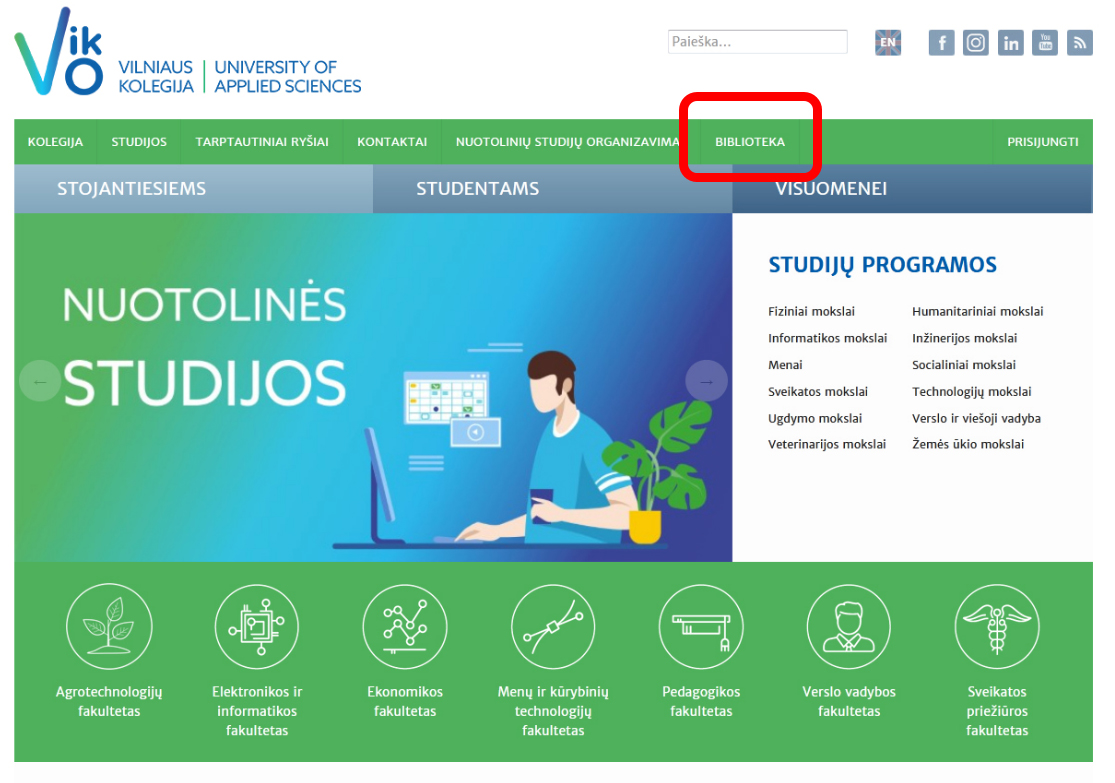
Task: Open the Verslo vadybos fakultetas icon
Action: tap(849, 627)
